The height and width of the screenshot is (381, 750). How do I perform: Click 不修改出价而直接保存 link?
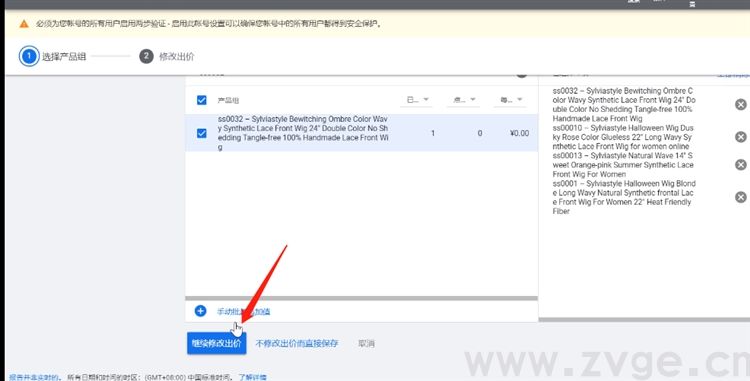(297, 343)
